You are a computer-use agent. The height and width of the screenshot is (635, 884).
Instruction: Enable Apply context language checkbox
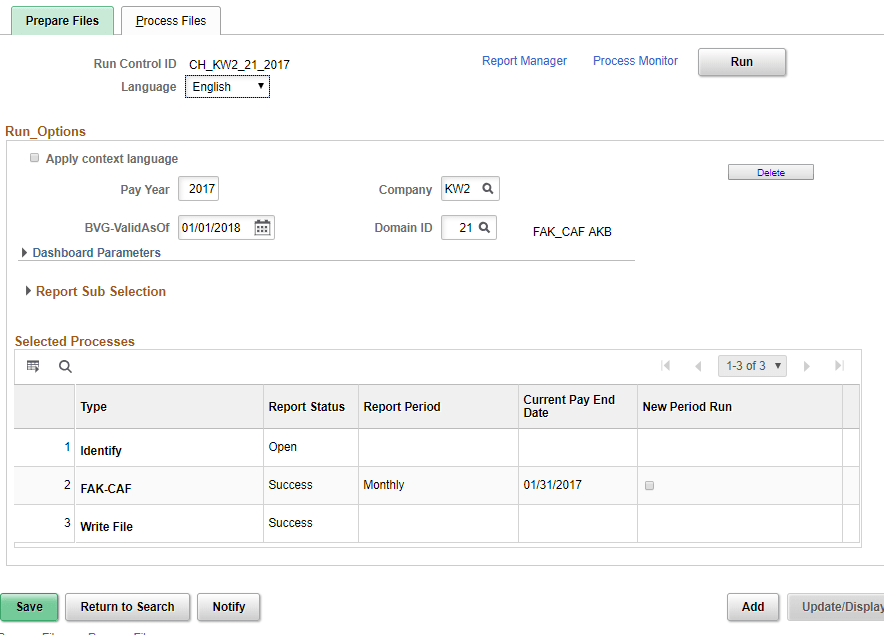[34, 158]
